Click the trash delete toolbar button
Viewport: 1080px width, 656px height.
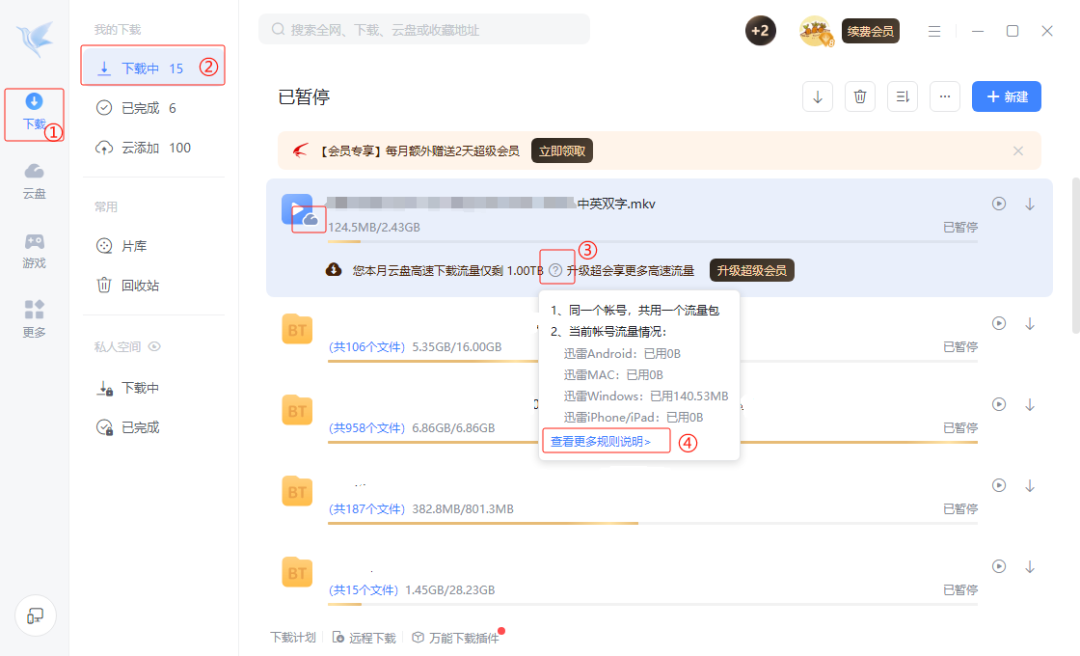point(860,96)
